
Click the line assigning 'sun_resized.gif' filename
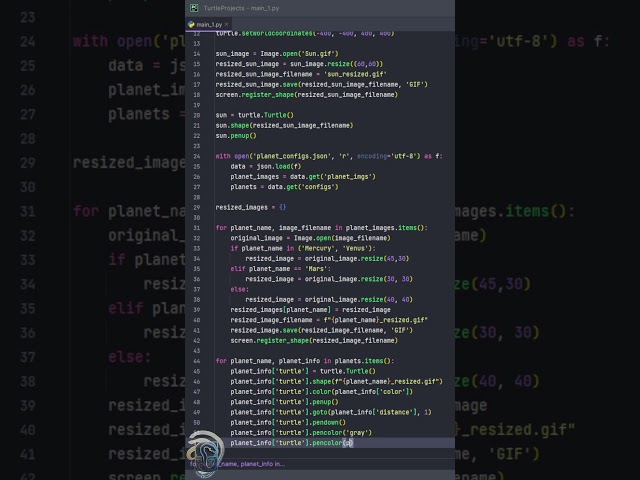pyautogui.click(x=301, y=74)
